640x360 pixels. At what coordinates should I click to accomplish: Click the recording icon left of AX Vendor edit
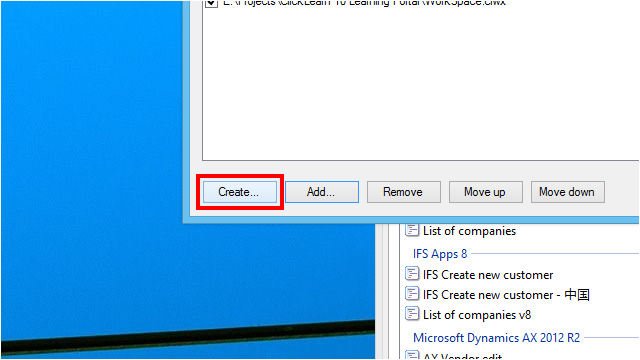[412, 355]
